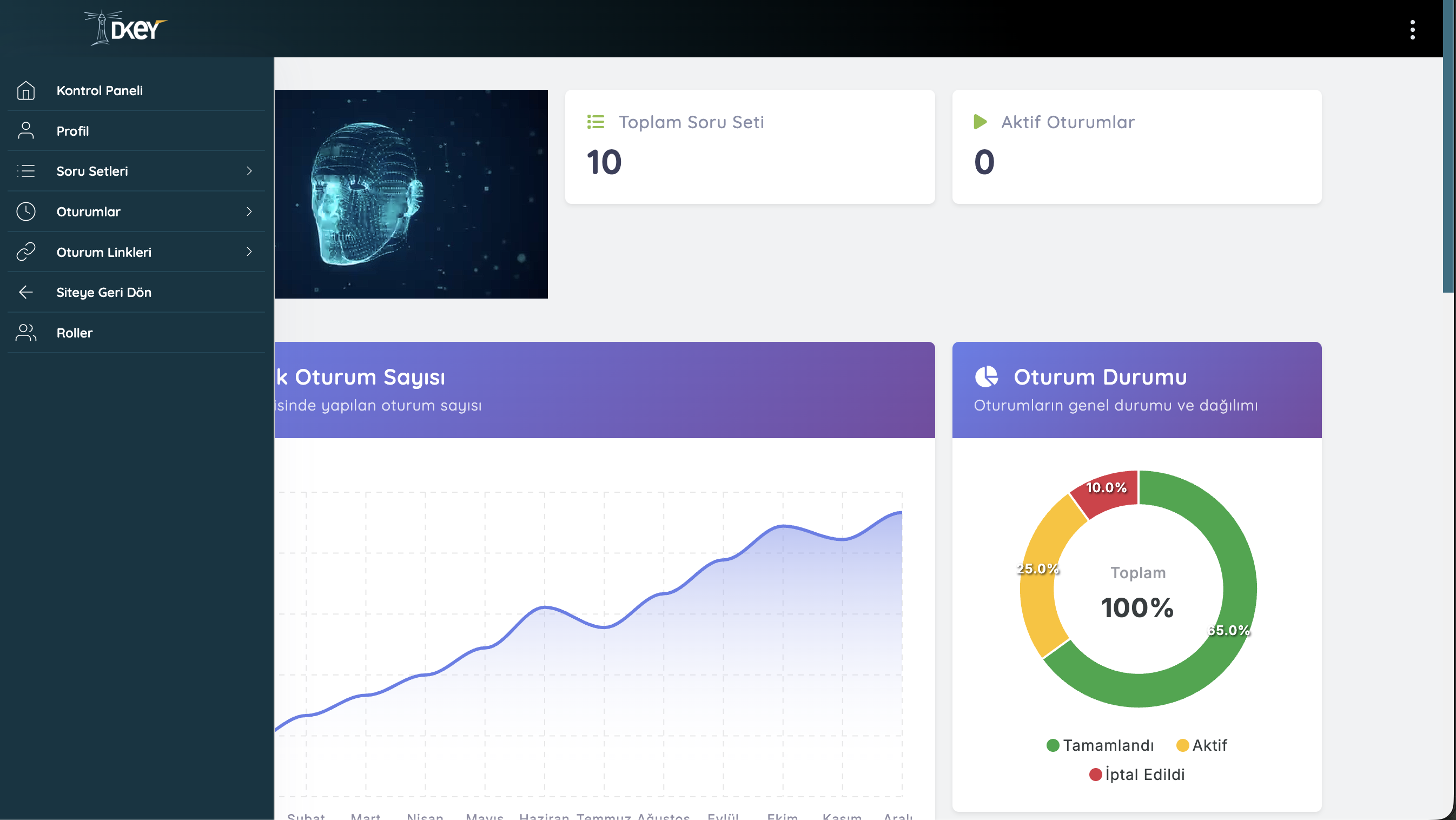Open the Profil menu item

[72, 130]
